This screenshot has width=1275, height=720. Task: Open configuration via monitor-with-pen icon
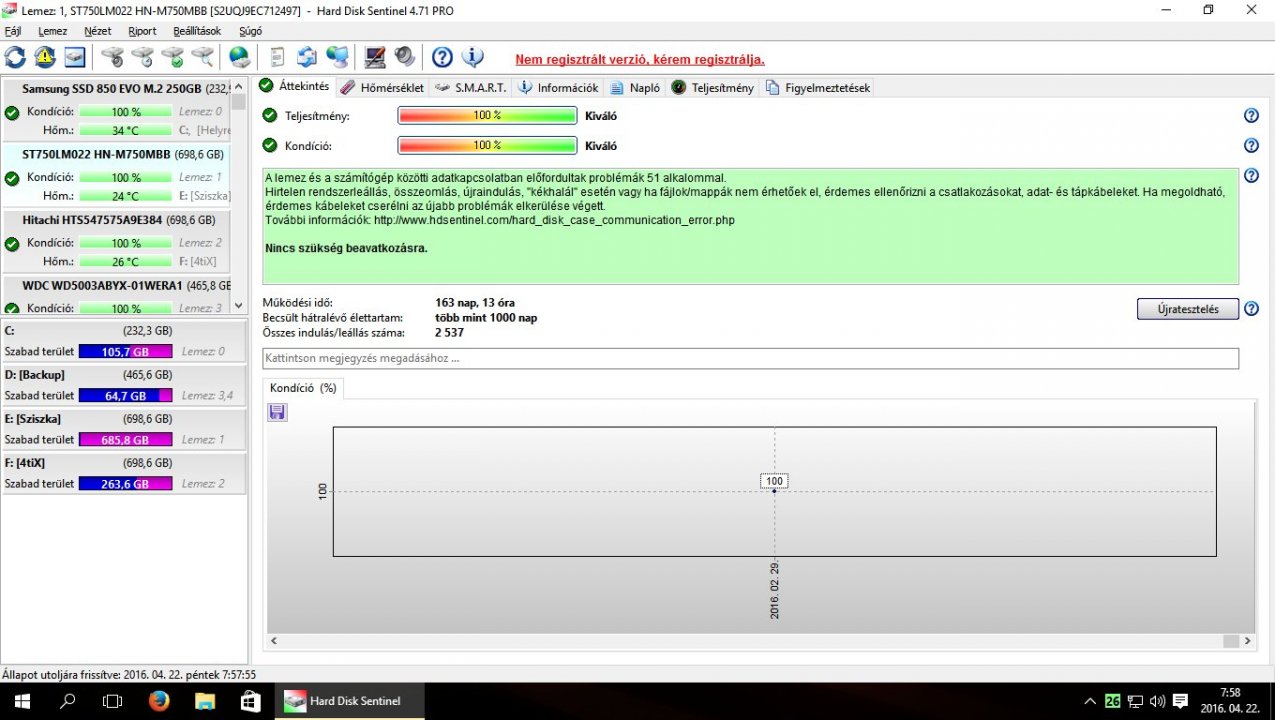click(x=375, y=57)
